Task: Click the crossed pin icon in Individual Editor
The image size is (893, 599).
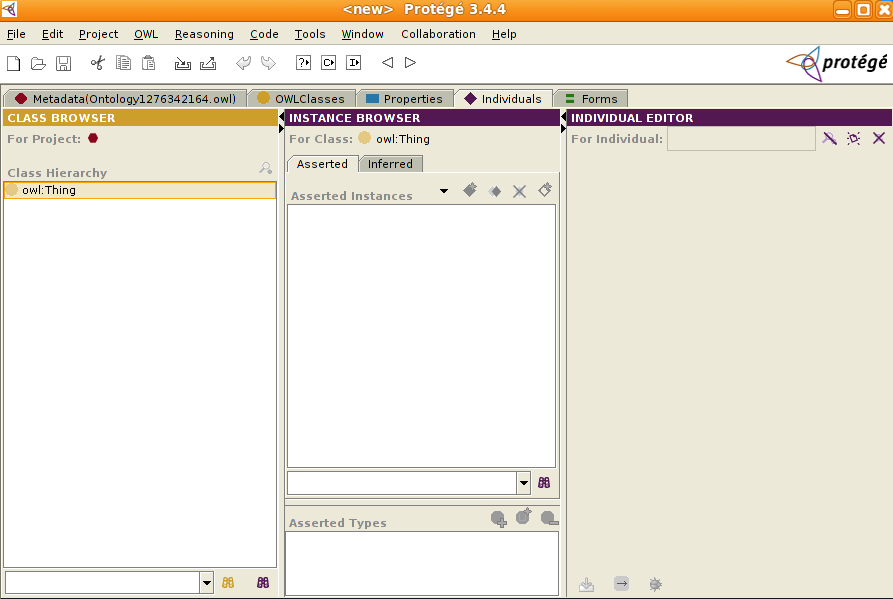Action: tap(829, 138)
